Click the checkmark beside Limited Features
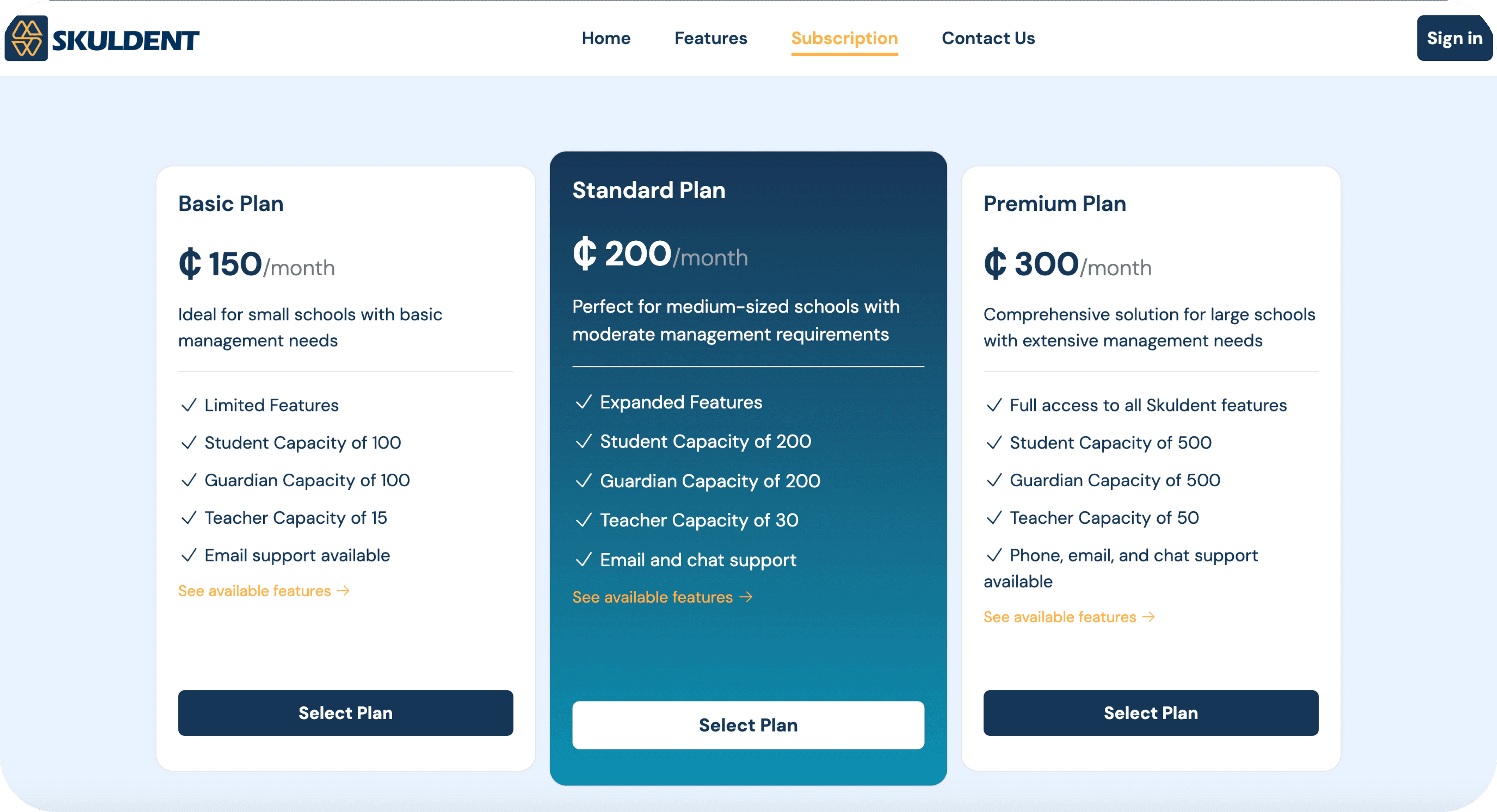1497x812 pixels. (189, 406)
